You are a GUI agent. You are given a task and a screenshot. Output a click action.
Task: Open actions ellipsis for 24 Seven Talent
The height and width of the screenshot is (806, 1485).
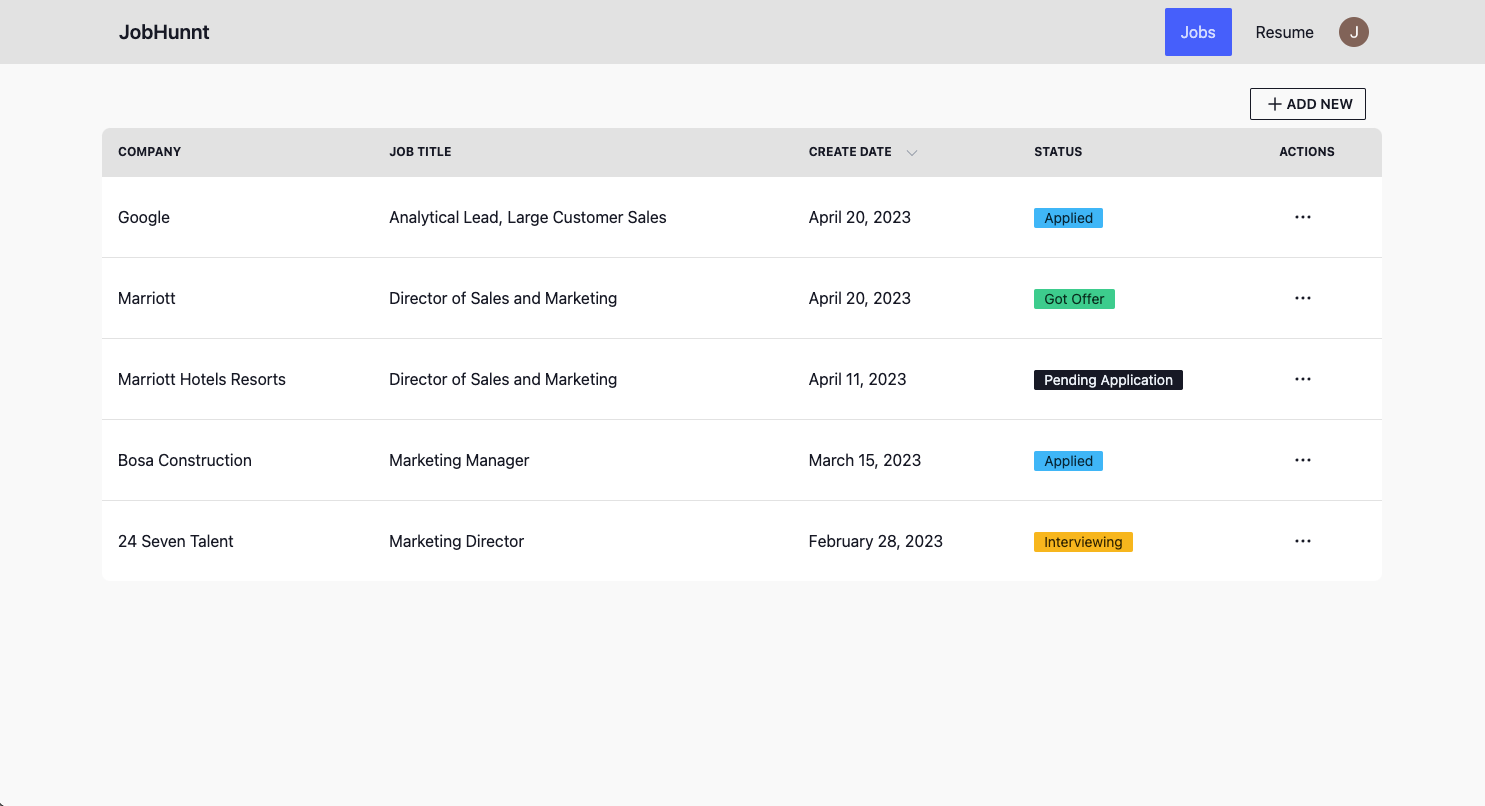coord(1302,541)
